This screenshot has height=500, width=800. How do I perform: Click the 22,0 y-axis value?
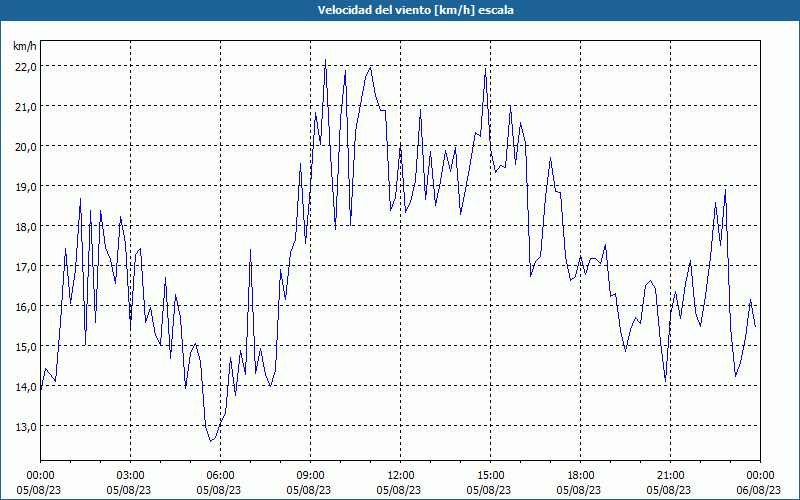pos(26,67)
